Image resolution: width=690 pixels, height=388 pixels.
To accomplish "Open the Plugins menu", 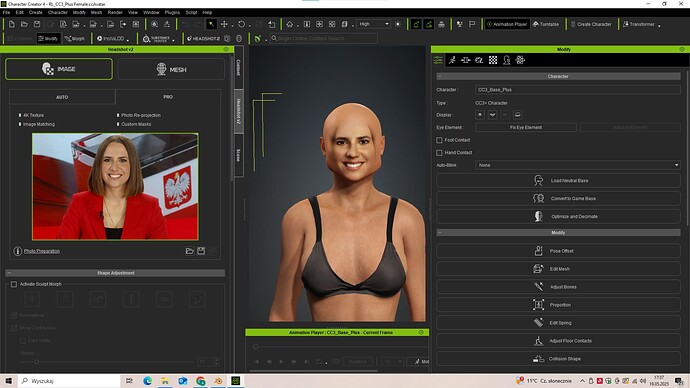I will pos(172,12).
